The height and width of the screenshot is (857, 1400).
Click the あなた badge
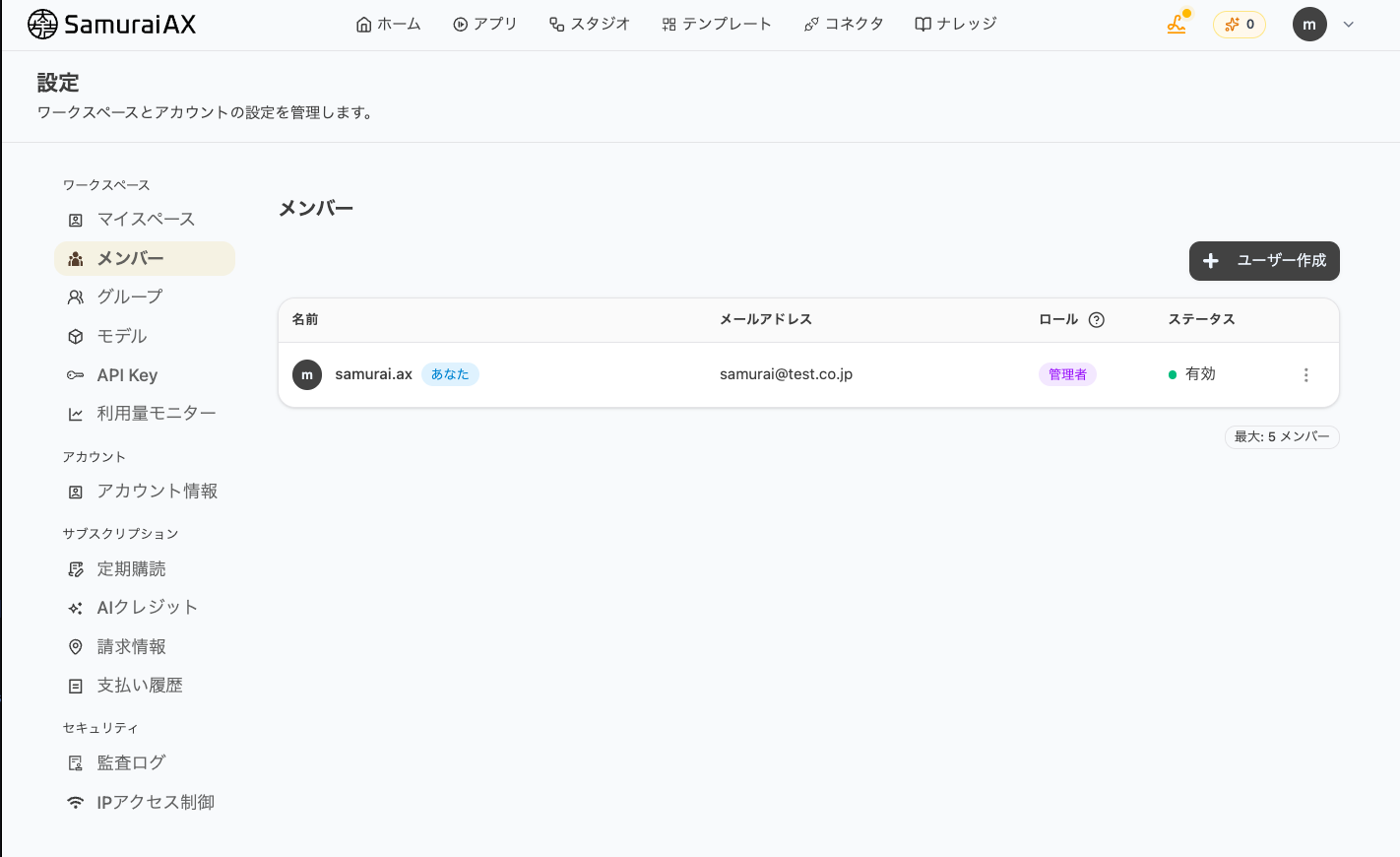450,374
